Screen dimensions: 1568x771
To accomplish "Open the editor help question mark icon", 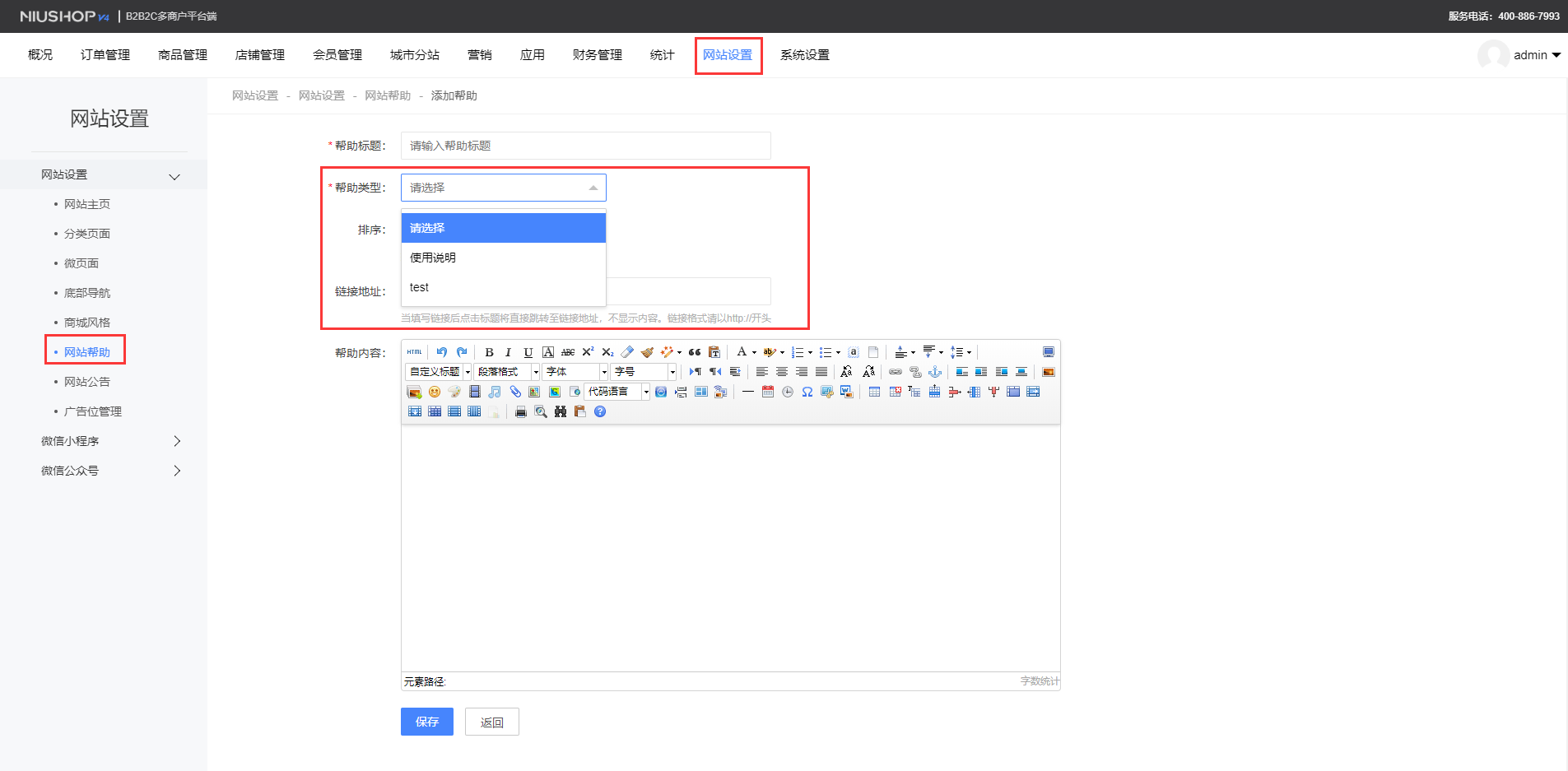I will tap(600, 411).
